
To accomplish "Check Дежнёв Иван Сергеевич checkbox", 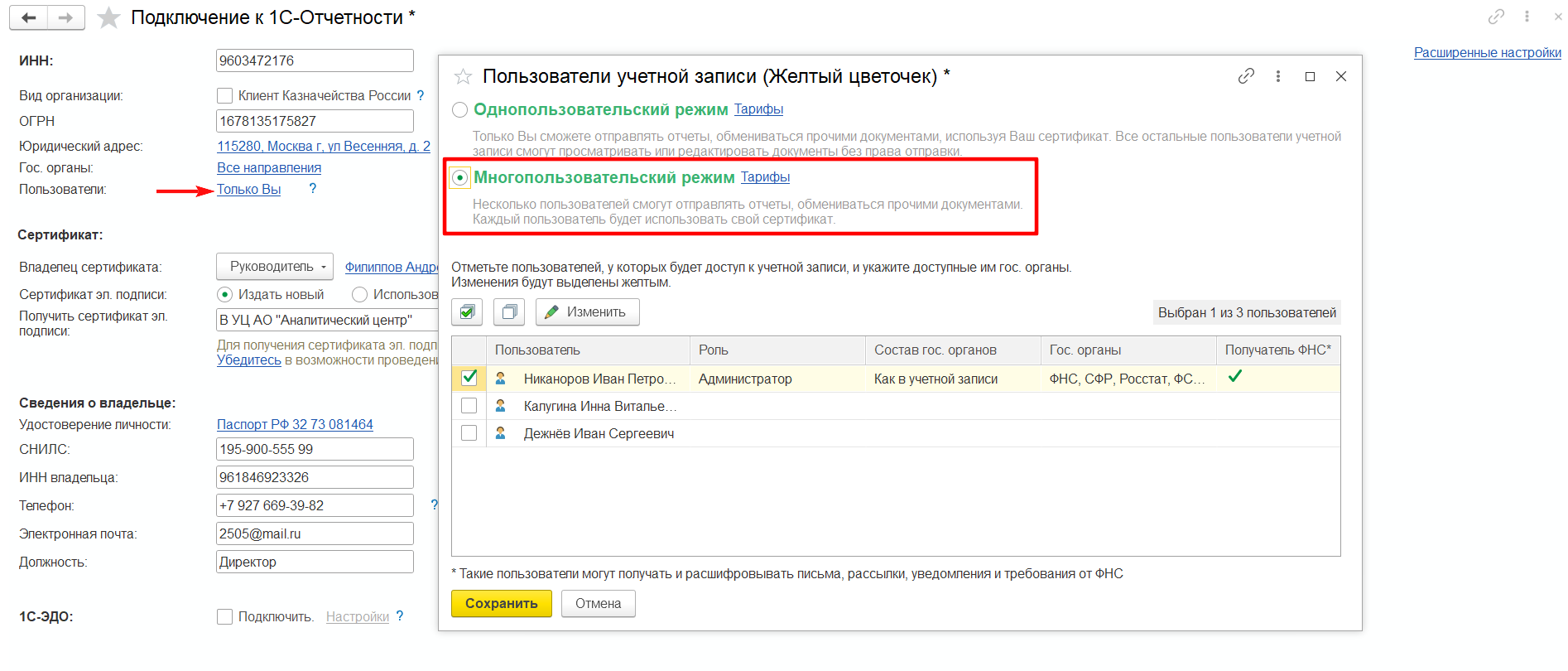I will click(x=469, y=433).
